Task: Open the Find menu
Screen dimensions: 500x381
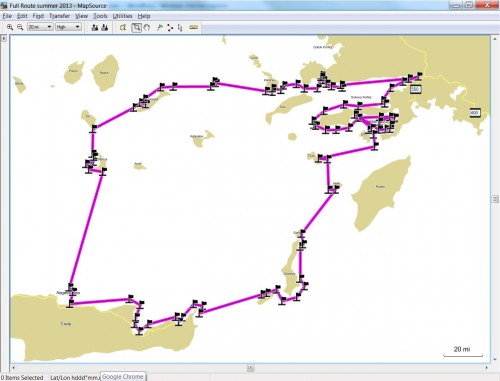Action: [38, 16]
